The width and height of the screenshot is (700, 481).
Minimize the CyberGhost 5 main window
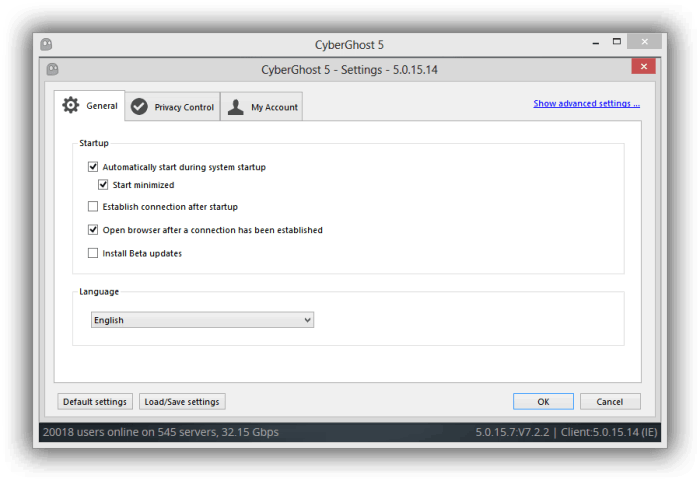596,43
